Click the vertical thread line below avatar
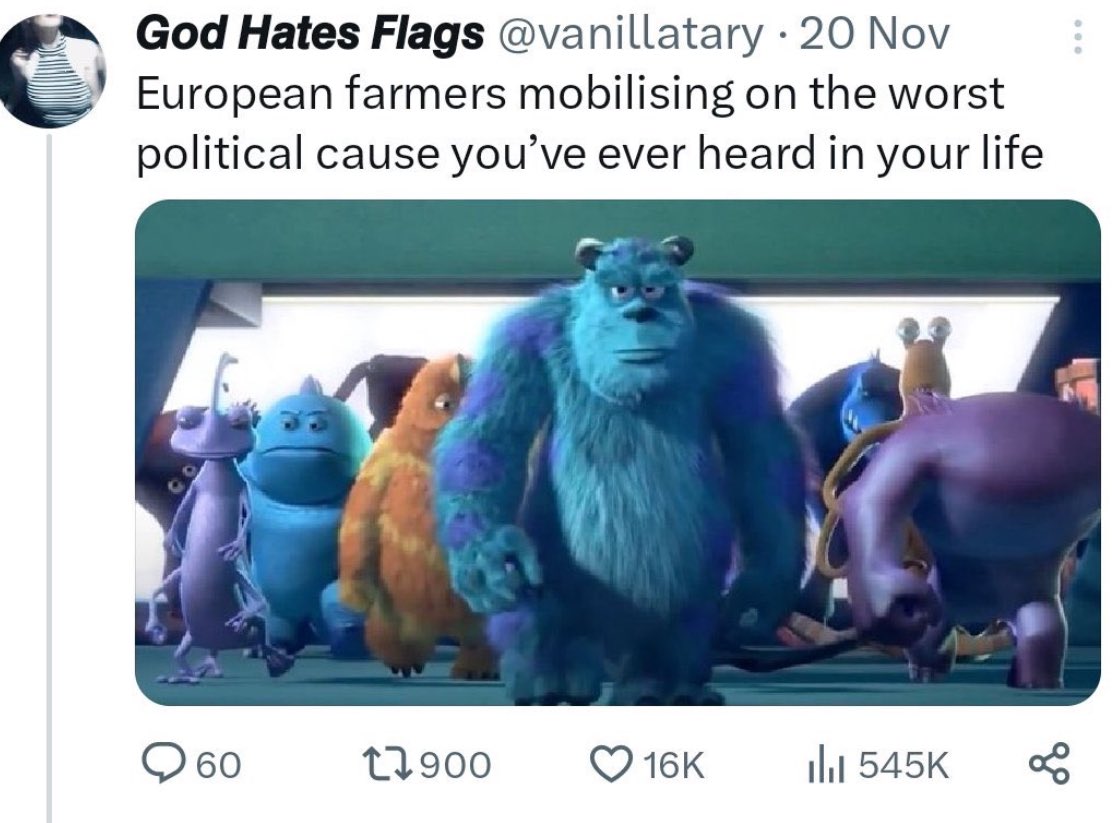 [x=50, y=479]
